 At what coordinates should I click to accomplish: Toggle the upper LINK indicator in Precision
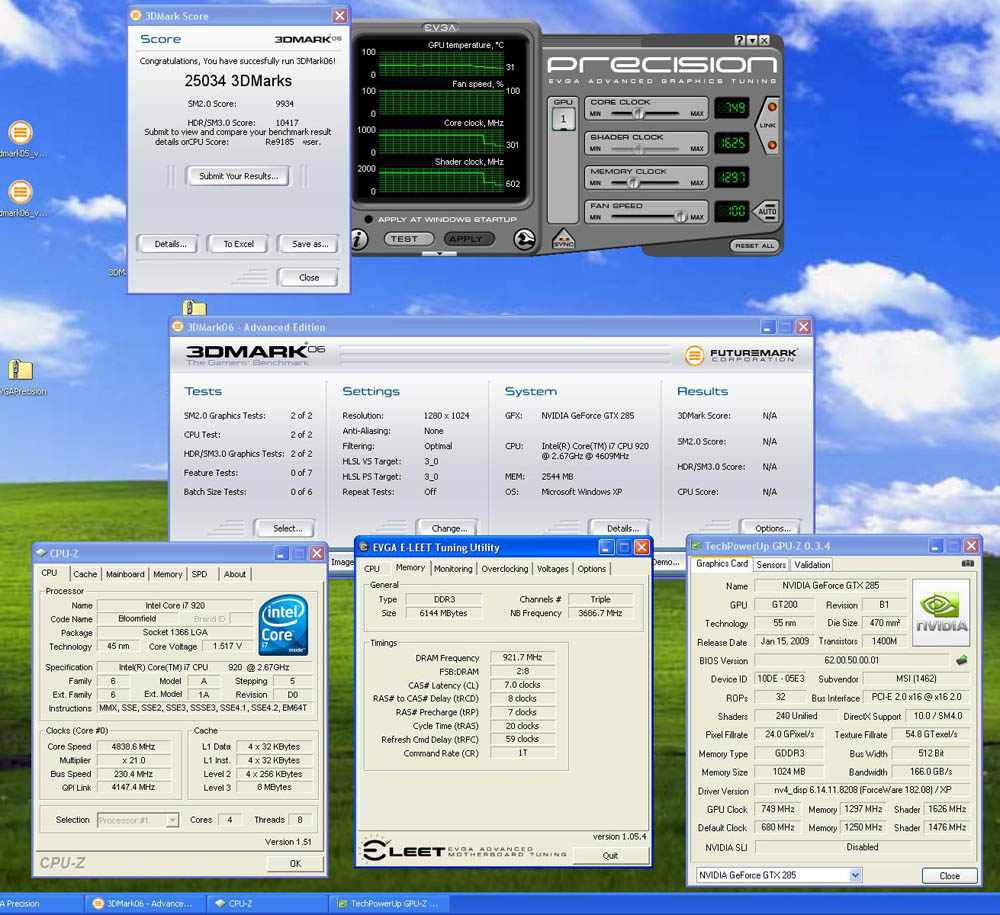(x=772, y=106)
